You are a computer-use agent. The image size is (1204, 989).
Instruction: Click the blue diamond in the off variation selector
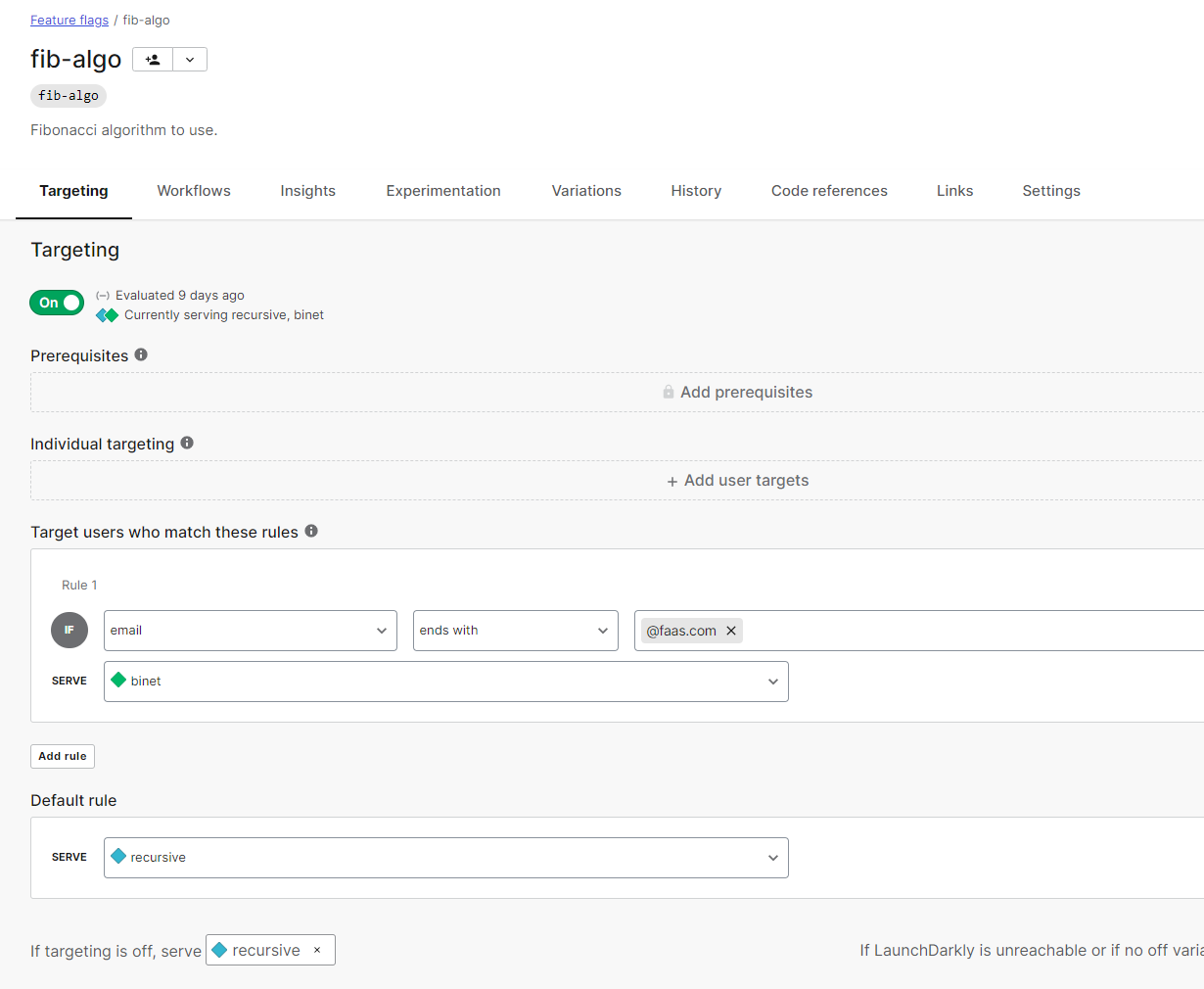coord(219,950)
